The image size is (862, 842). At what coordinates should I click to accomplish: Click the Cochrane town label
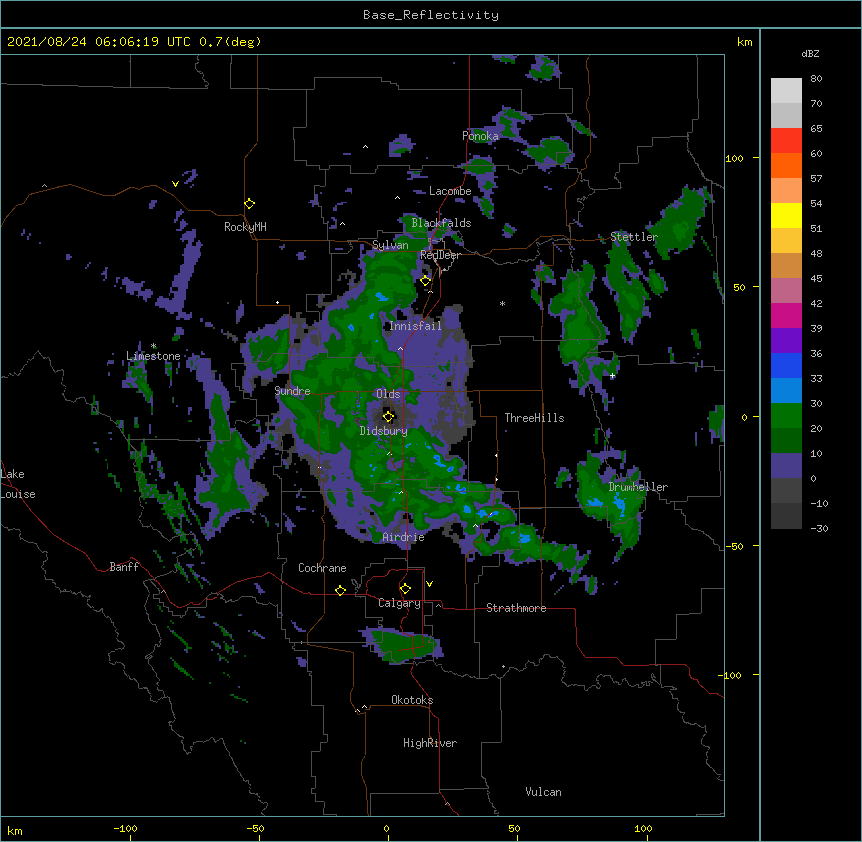(x=322, y=568)
